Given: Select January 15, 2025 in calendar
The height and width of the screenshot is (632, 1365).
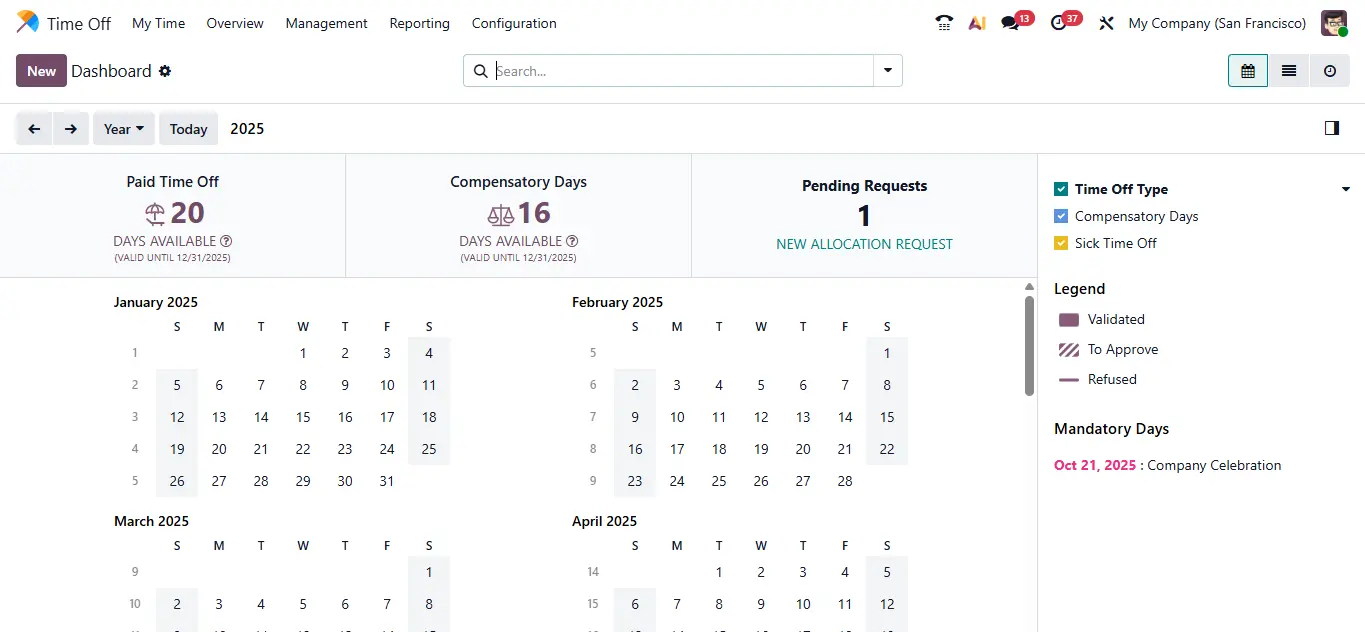Looking at the screenshot, I should 303,417.
